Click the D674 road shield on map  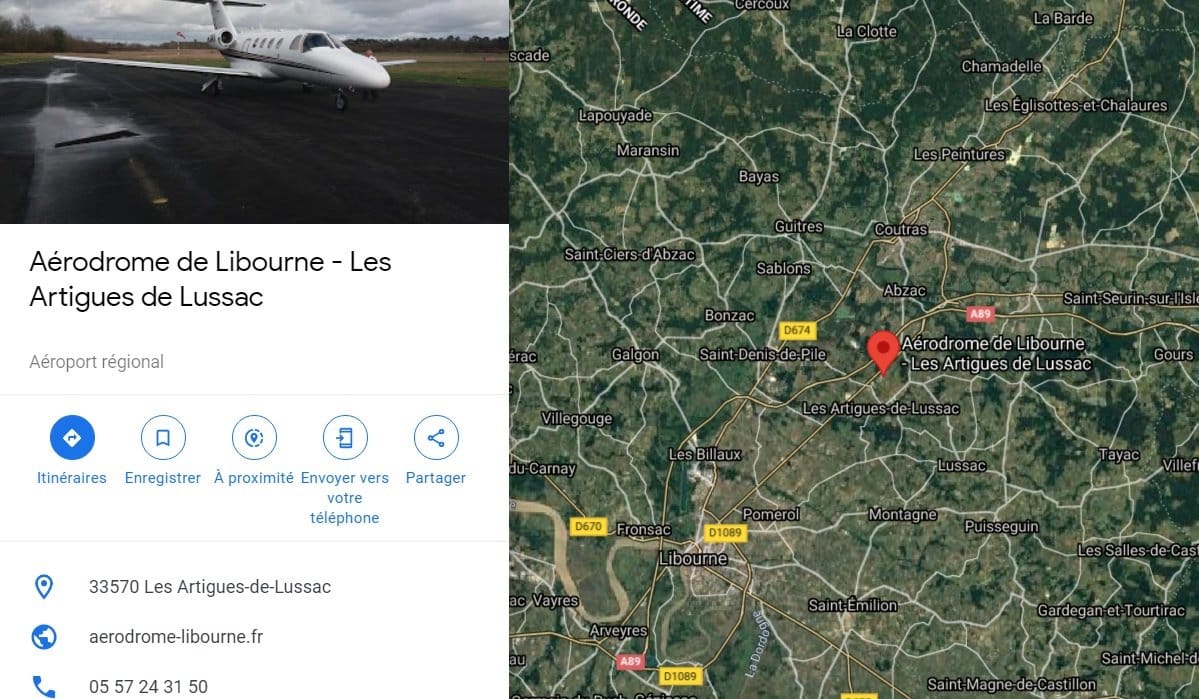click(x=798, y=330)
